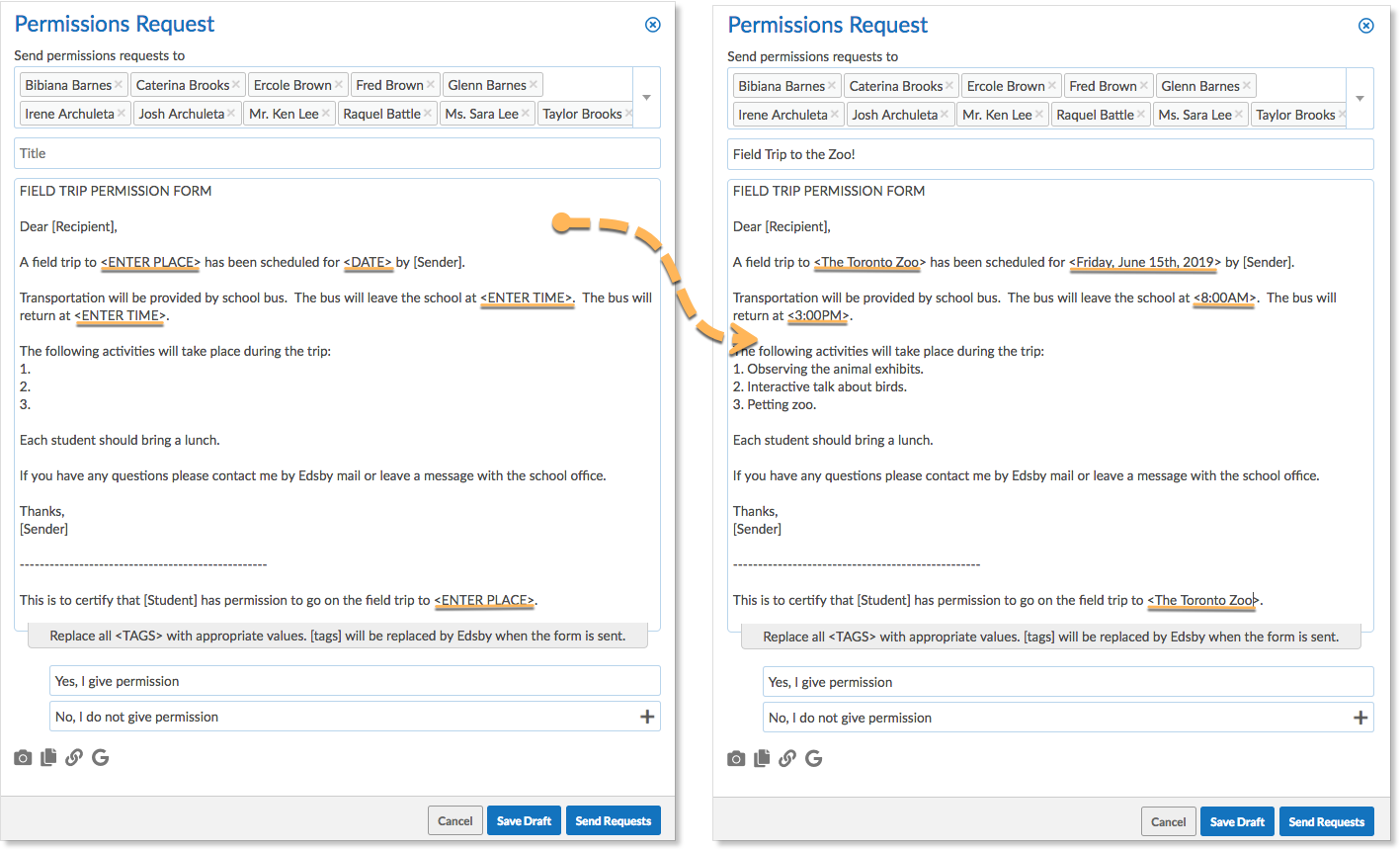Remove Mr. Ken Lee in right dialog
The height and width of the screenshot is (851, 1400).
click(1039, 115)
